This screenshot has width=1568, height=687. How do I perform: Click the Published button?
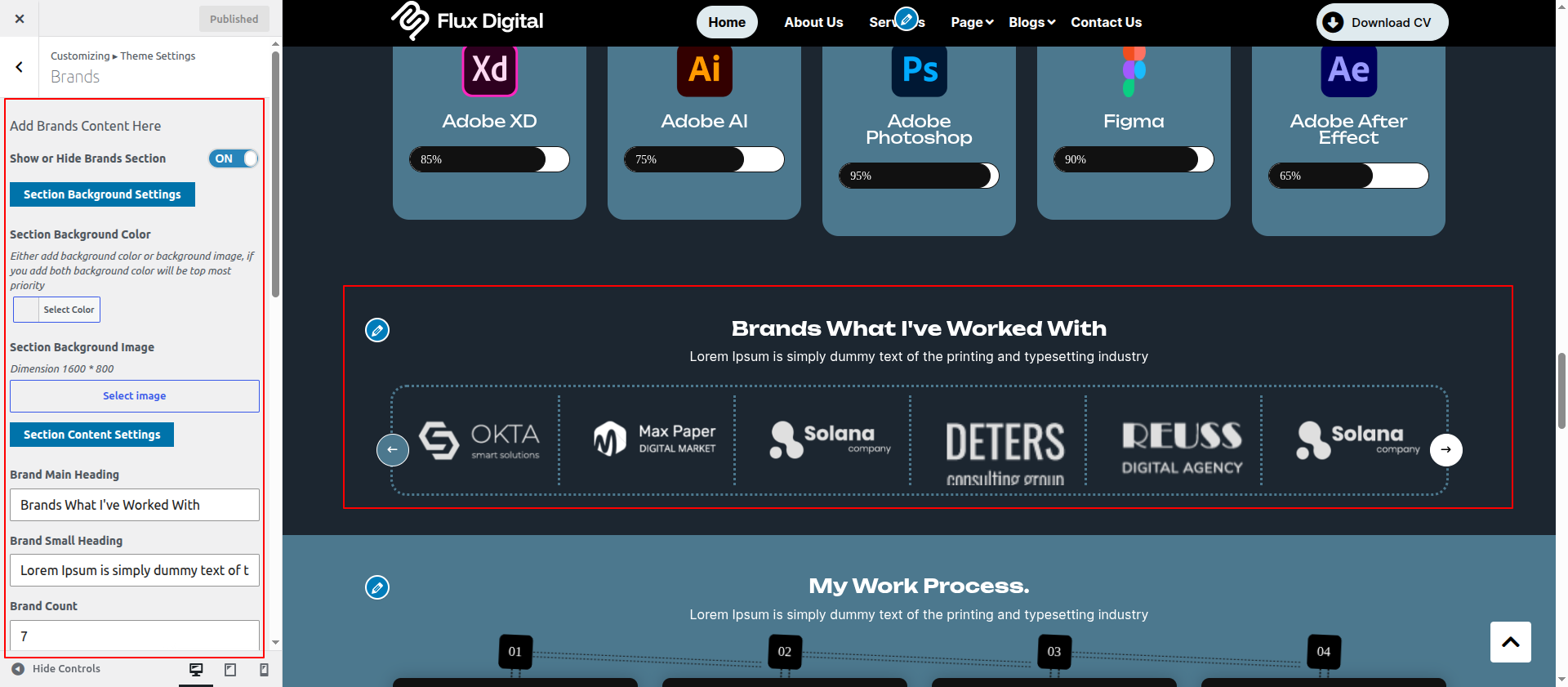tap(234, 19)
